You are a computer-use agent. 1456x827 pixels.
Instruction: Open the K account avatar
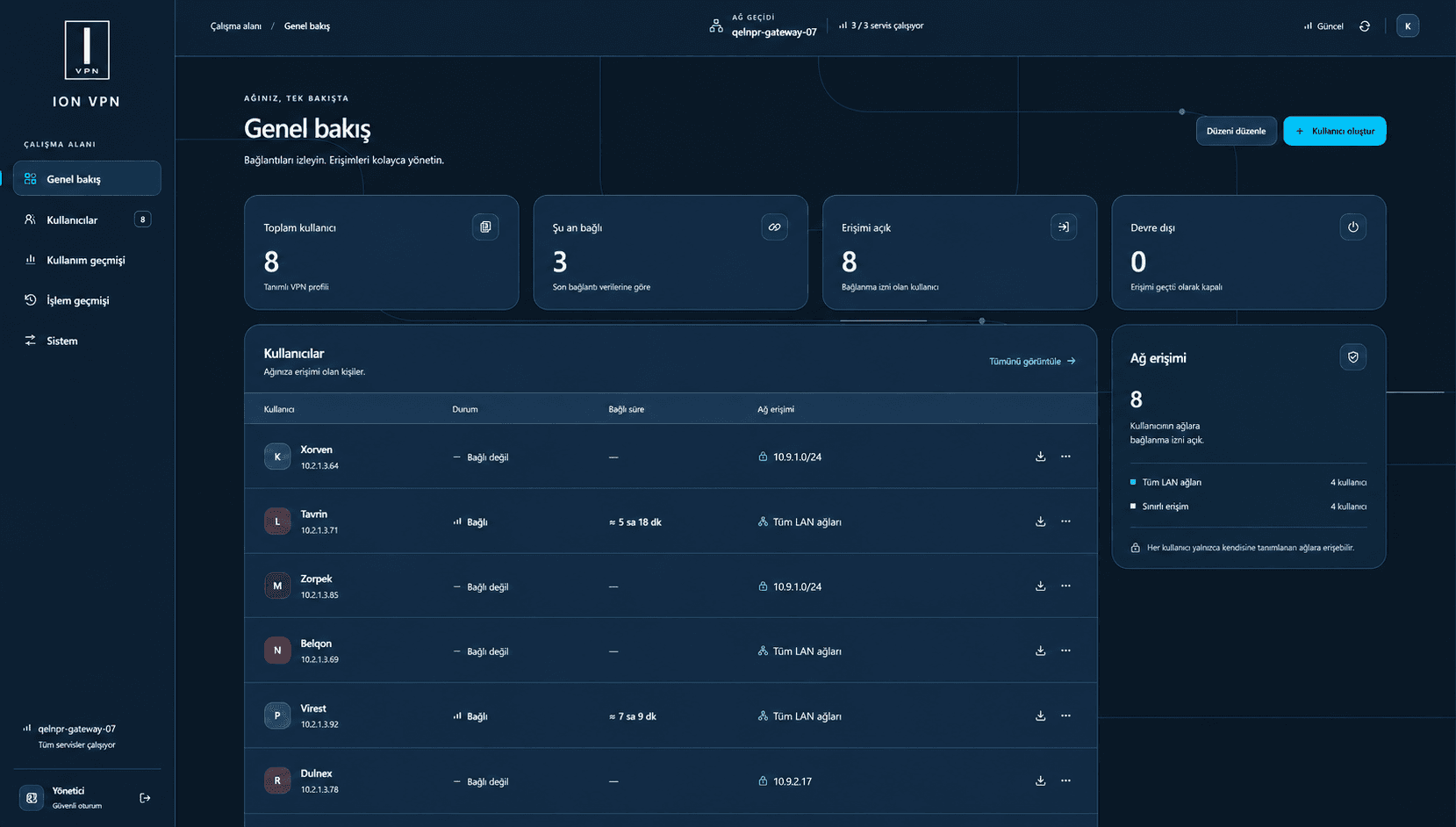[x=1408, y=26]
